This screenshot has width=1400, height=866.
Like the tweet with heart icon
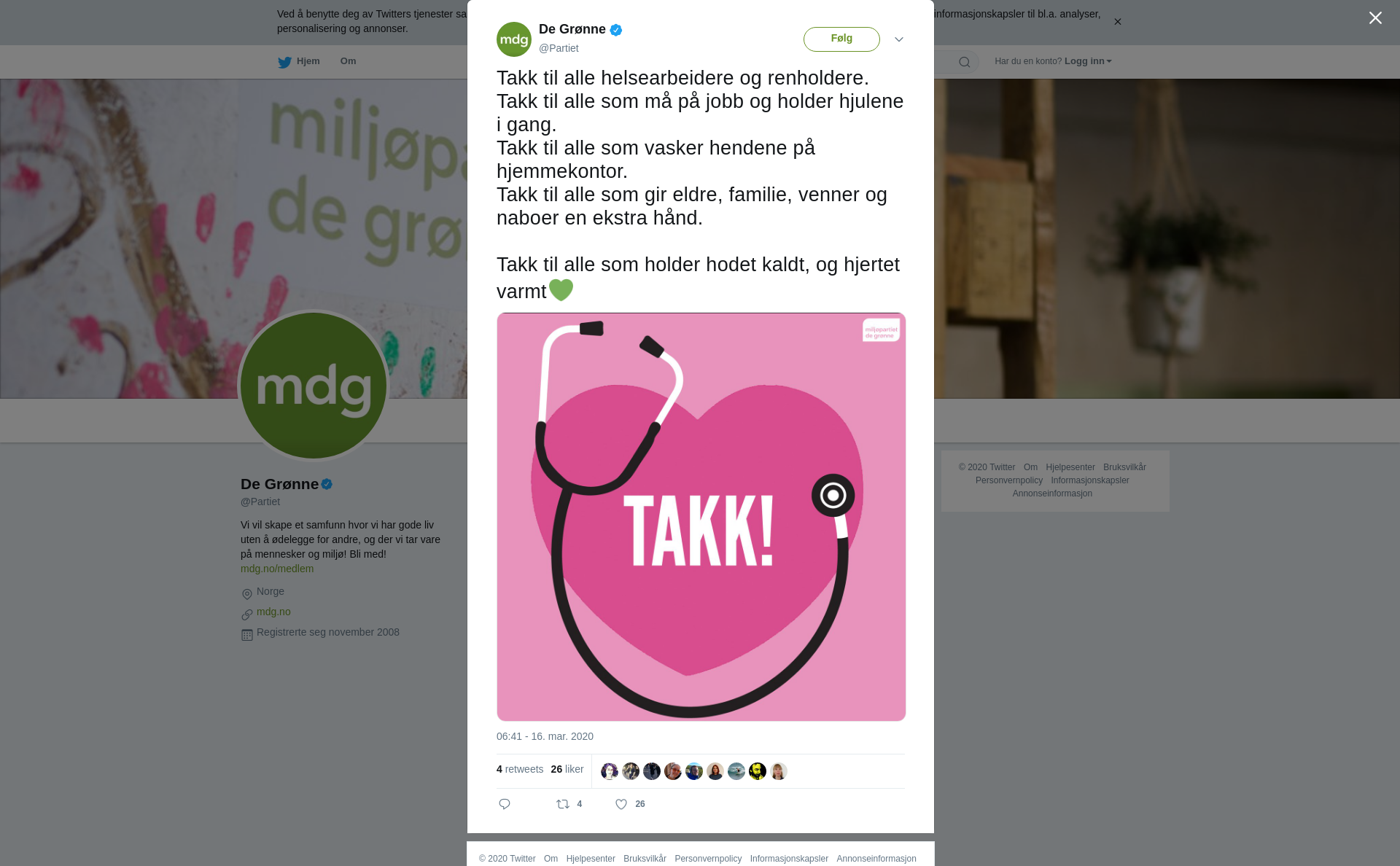click(621, 804)
